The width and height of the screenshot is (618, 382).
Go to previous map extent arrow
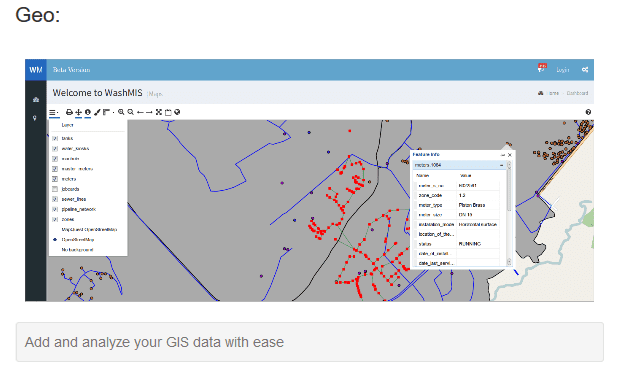click(x=140, y=112)
